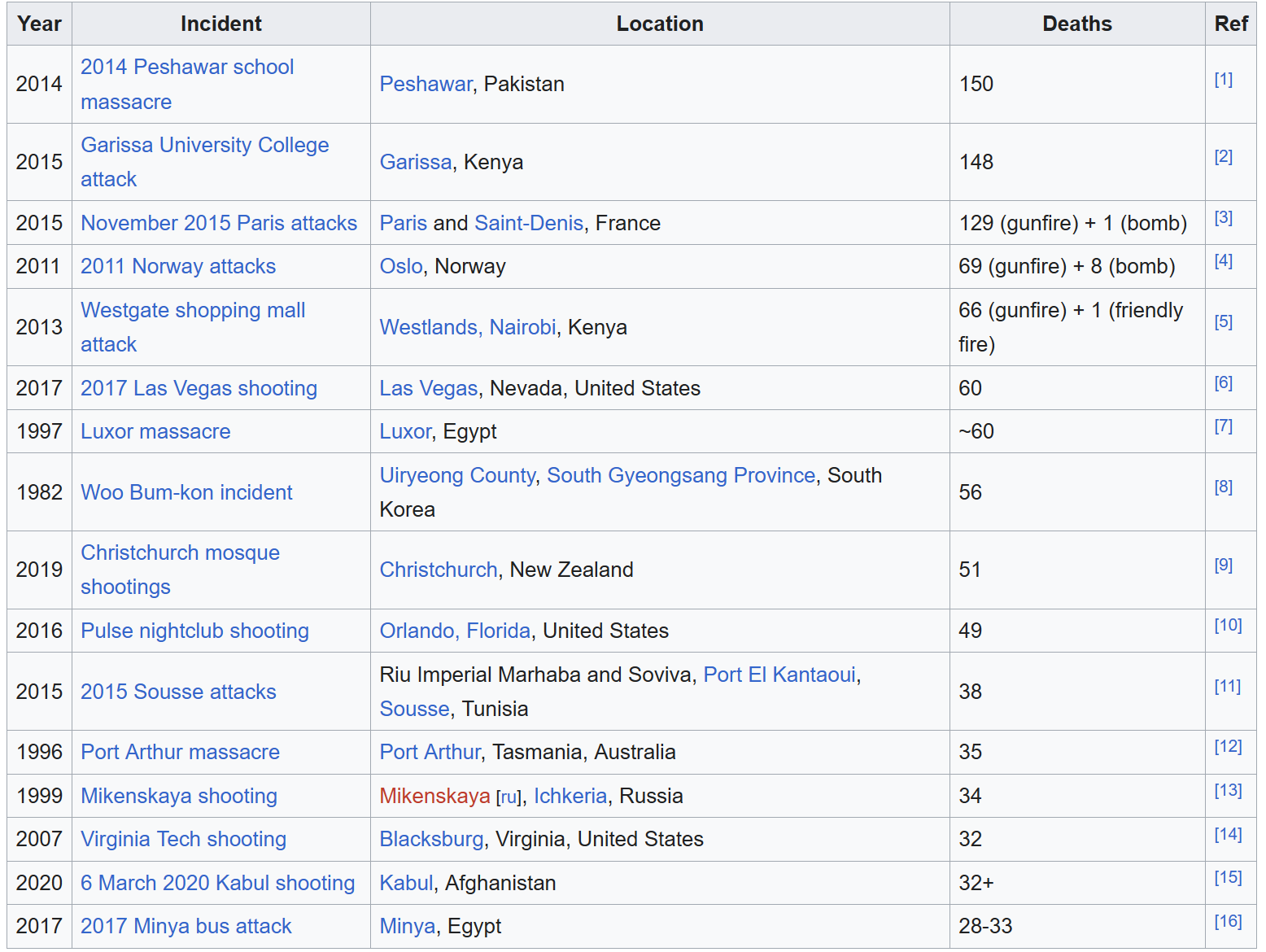Open the 2015 Sousse attacks article
The image size is (1266, 952).
(x=178, y=692)
